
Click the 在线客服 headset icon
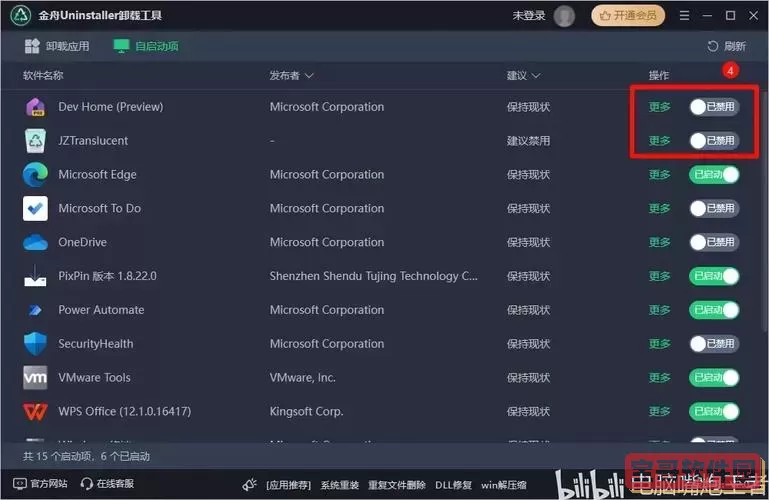coord(87,484)
